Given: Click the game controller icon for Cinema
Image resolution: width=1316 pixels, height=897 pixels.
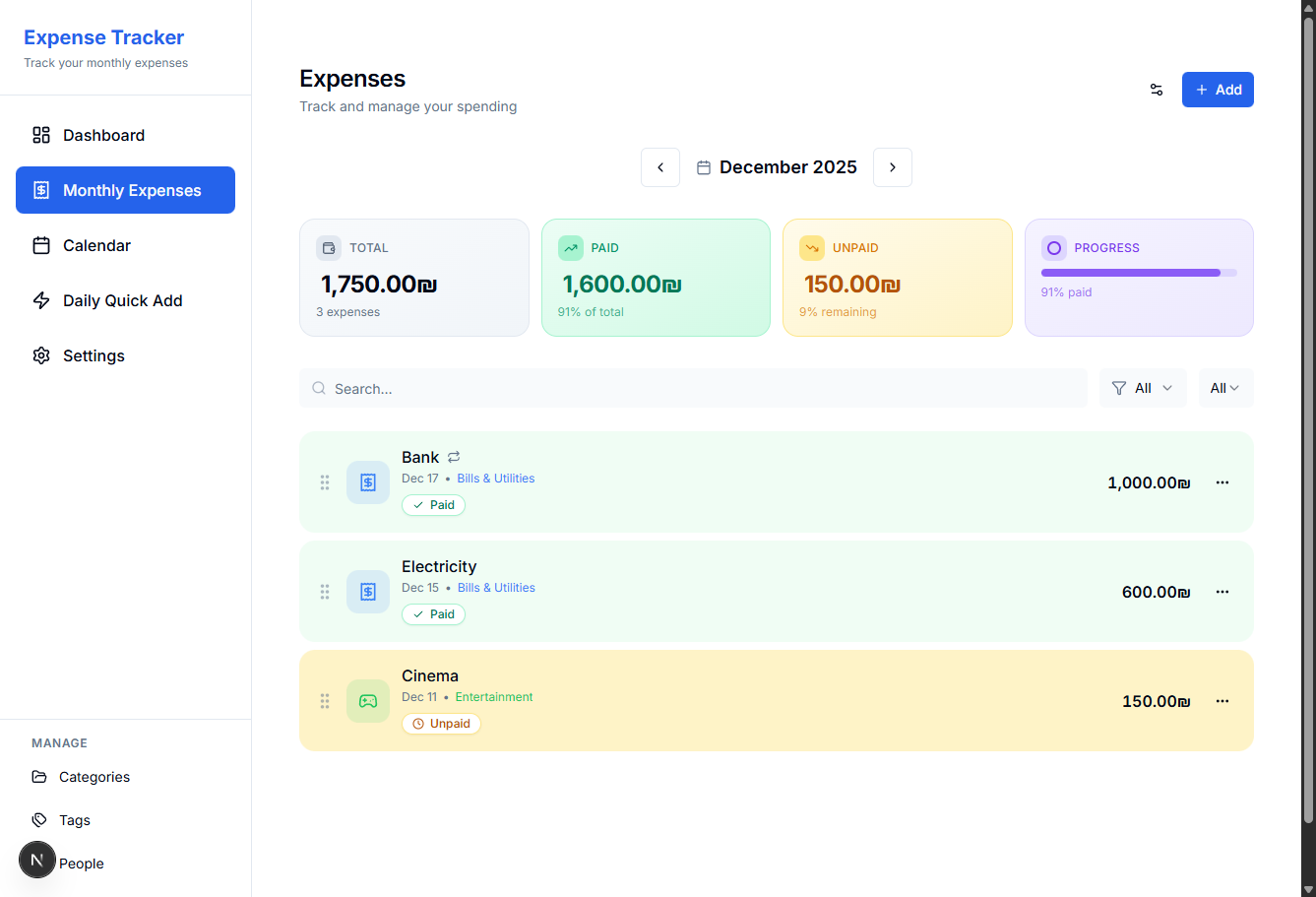Looking at the screenshot, I should coord(368,701).
